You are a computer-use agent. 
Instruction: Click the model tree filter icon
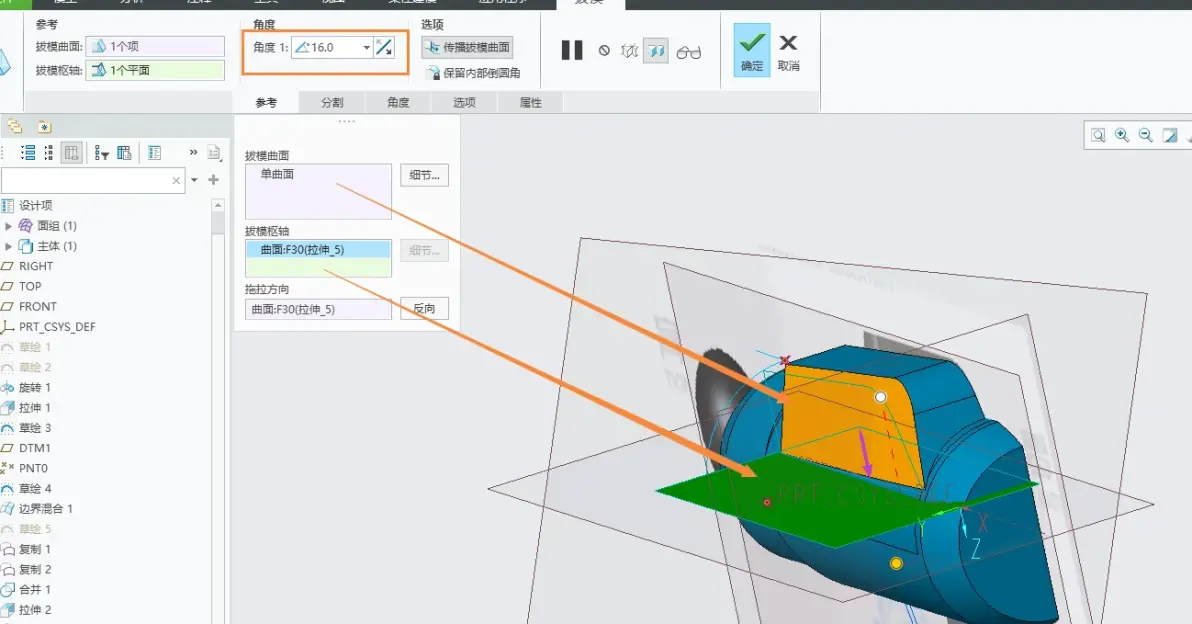102,153
